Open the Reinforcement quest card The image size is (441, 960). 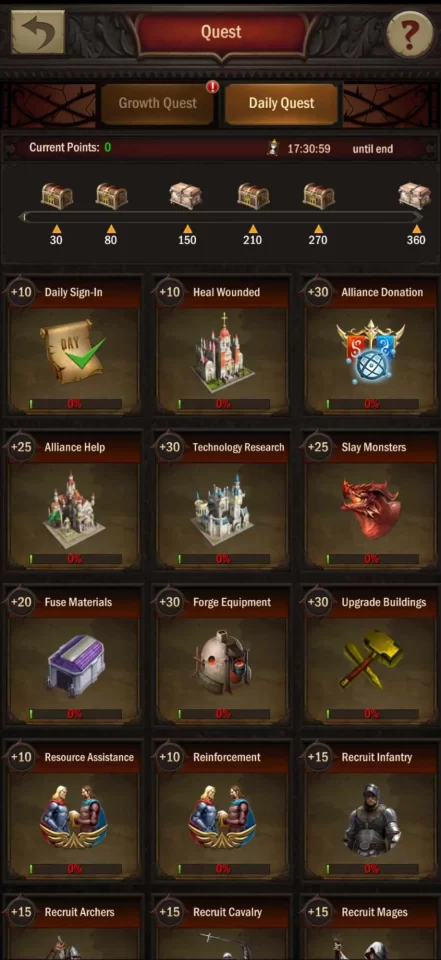[222, 811]
